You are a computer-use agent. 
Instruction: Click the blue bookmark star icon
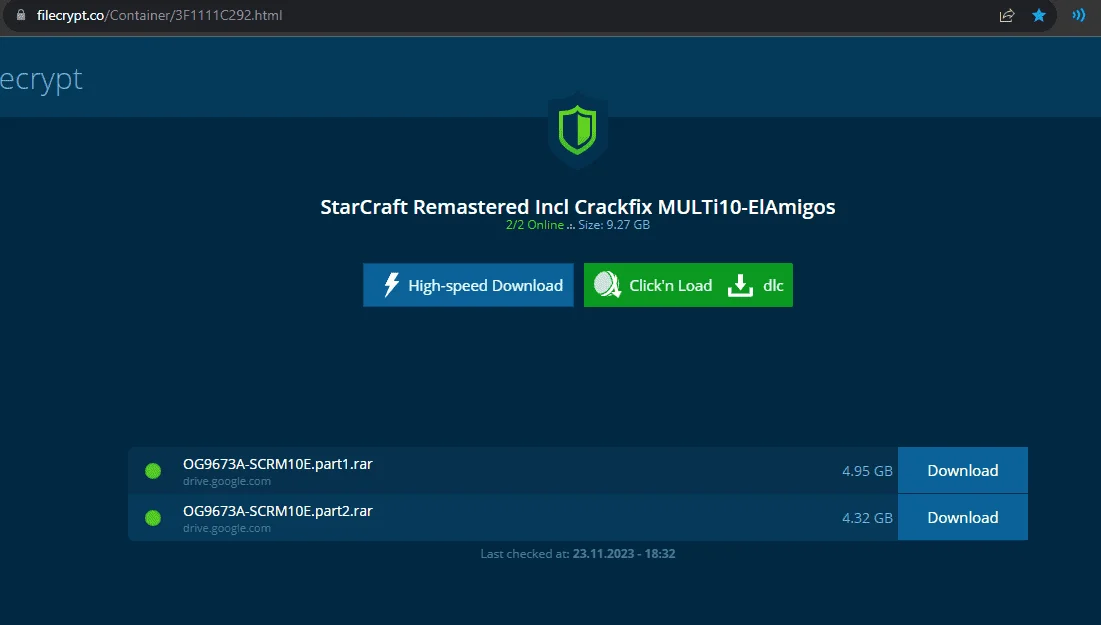point(1039,15)
